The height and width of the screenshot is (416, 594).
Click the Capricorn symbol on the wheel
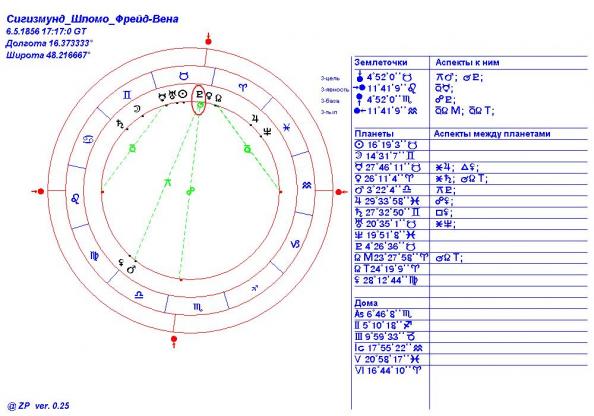(295, 244)
